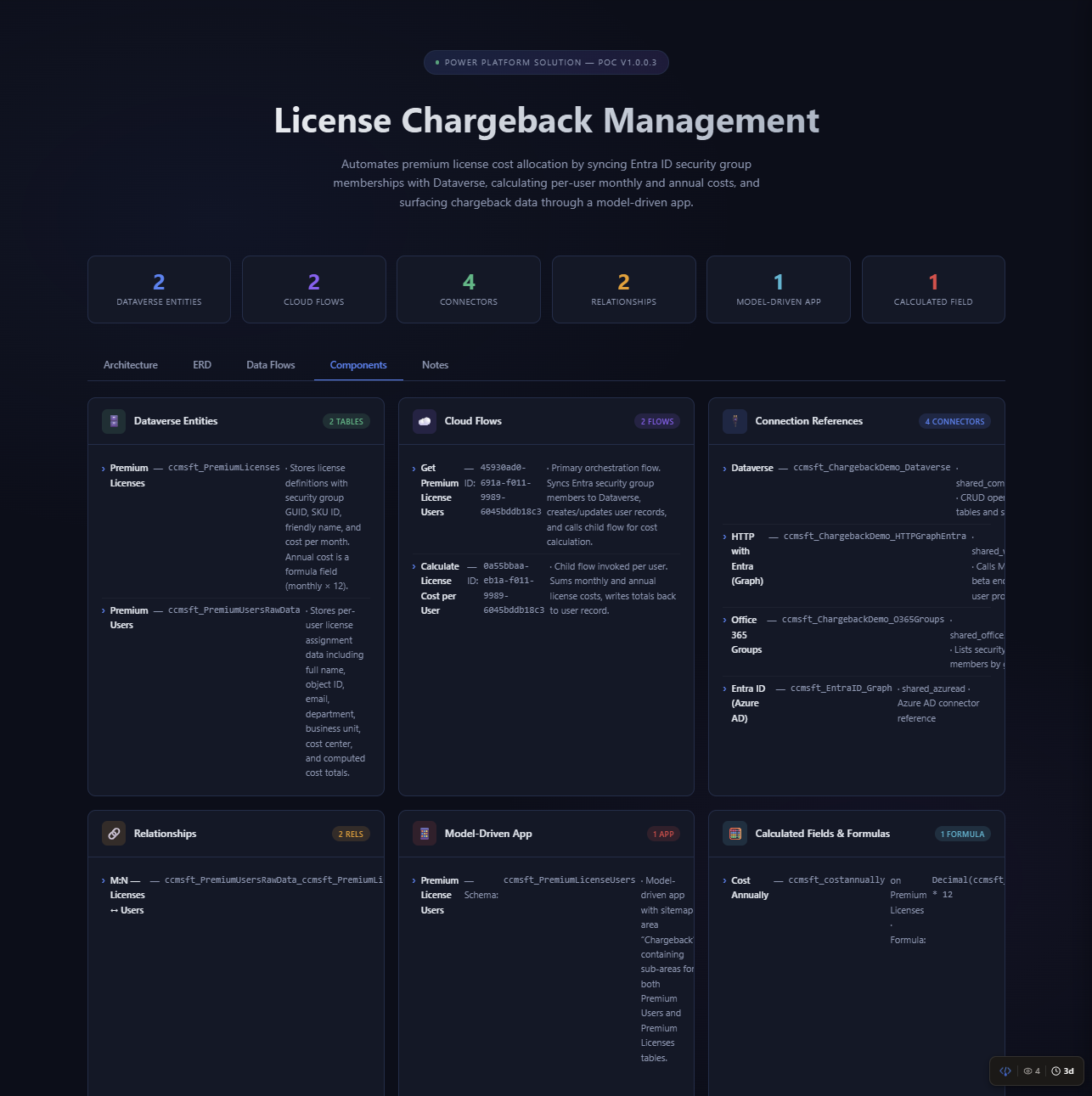The height and width of the screenshot is (1096, 1092).
Task: Switch to the Architecture tab
Action: [130, 365]
